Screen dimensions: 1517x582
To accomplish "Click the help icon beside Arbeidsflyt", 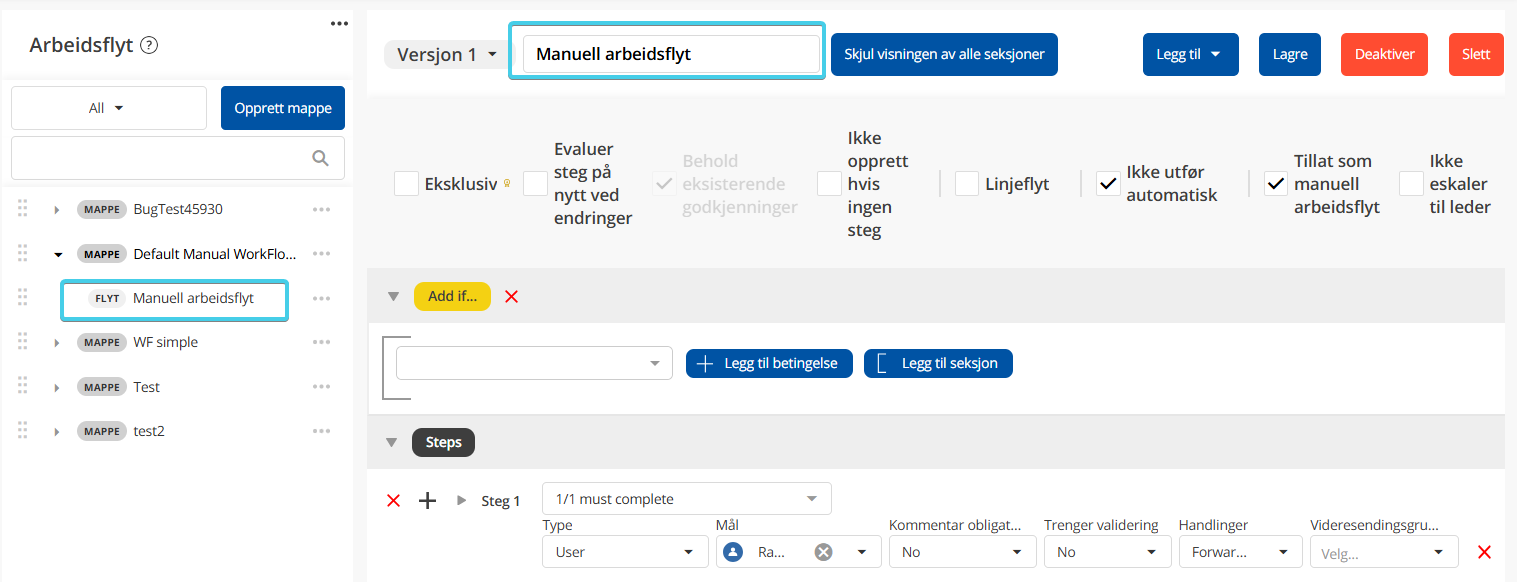I will pyautogui.click(x=149, y=45).
